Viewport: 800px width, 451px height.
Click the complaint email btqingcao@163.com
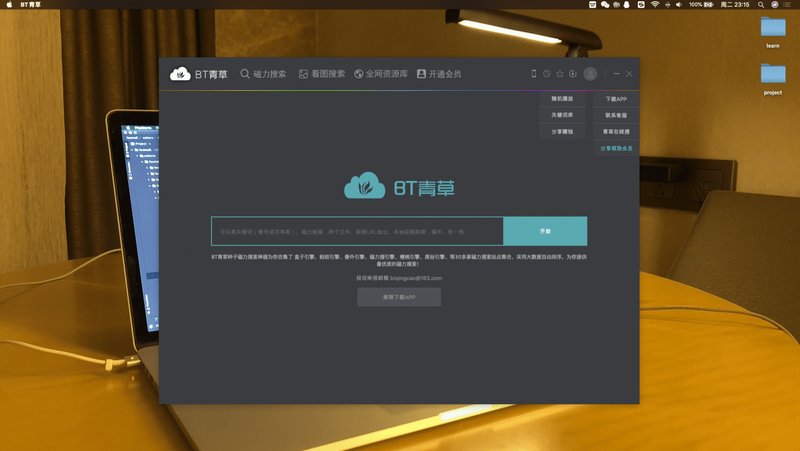click(416, 278)
